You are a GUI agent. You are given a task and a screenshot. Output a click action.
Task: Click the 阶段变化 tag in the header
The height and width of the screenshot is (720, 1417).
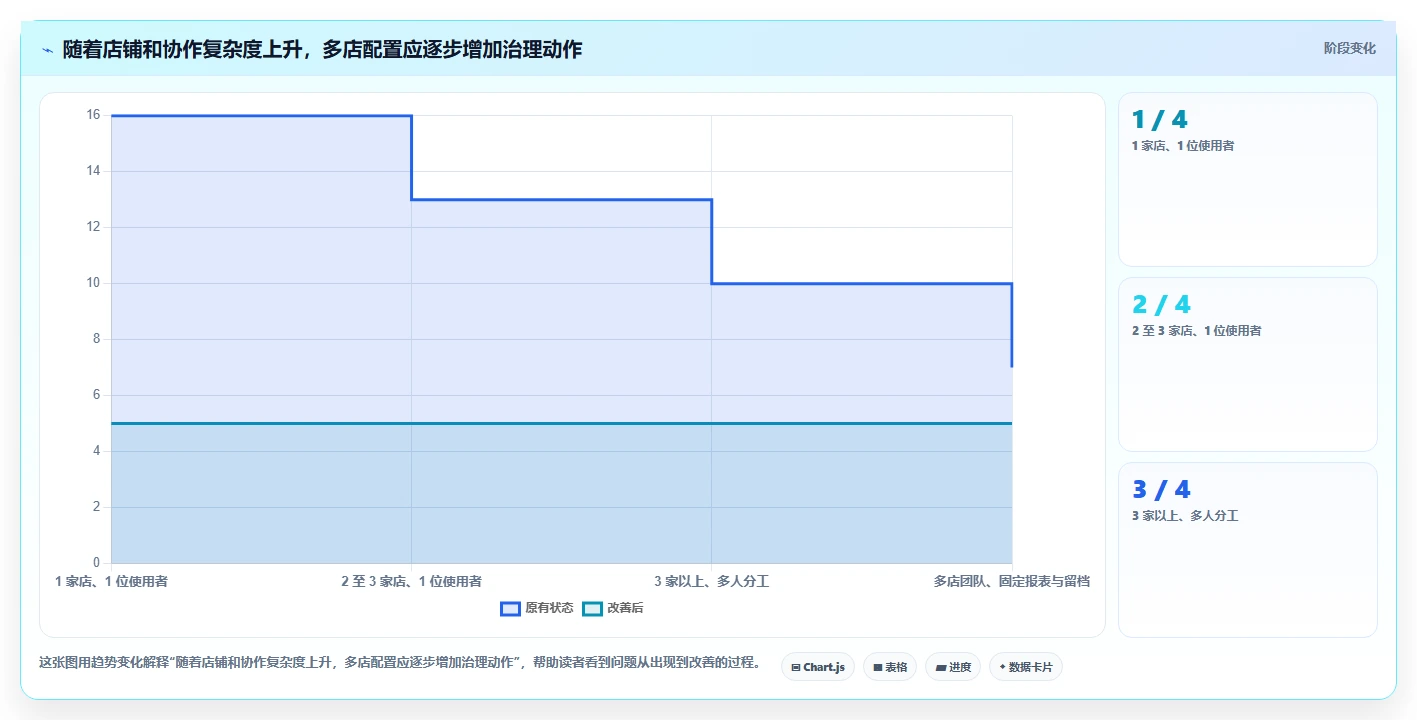pos(1349,48)
